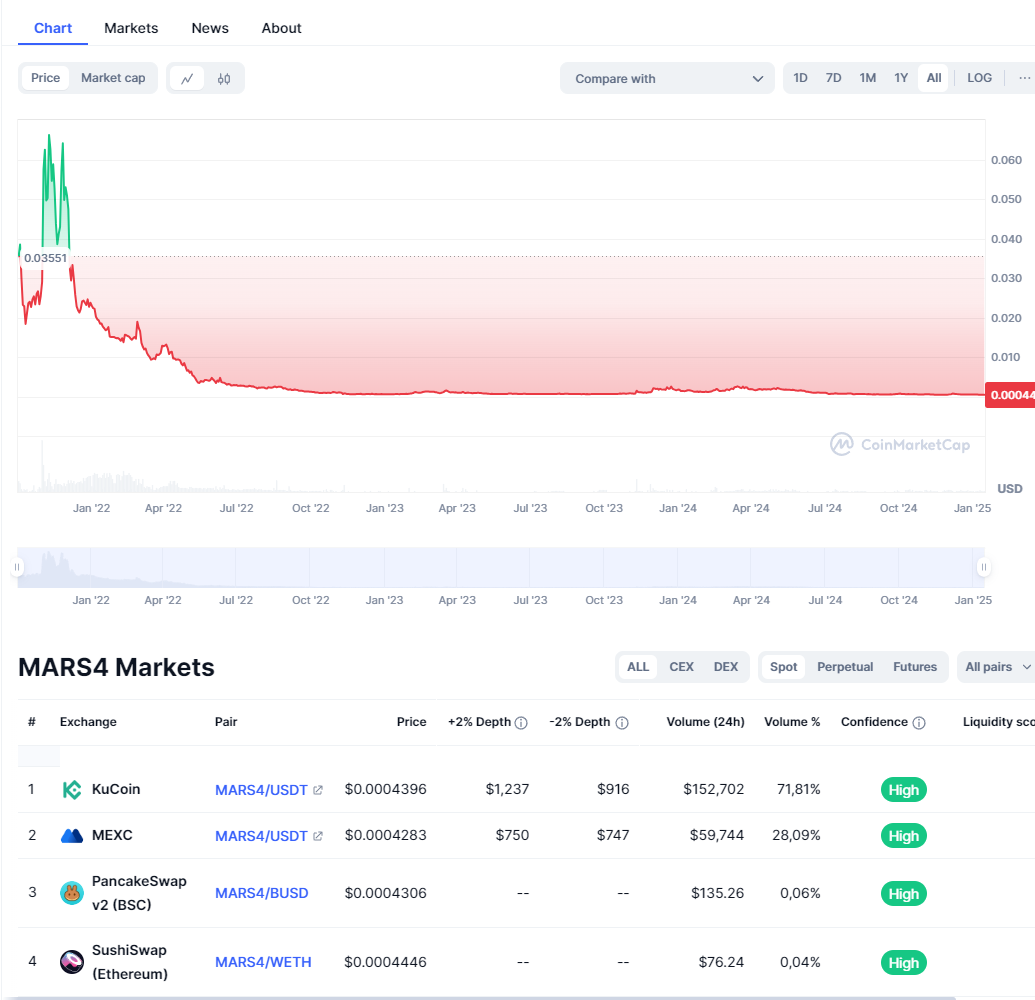Sort by the # rank column header
The width and height of the screenshot is (1035, 1000).
[x=32, y=722]
